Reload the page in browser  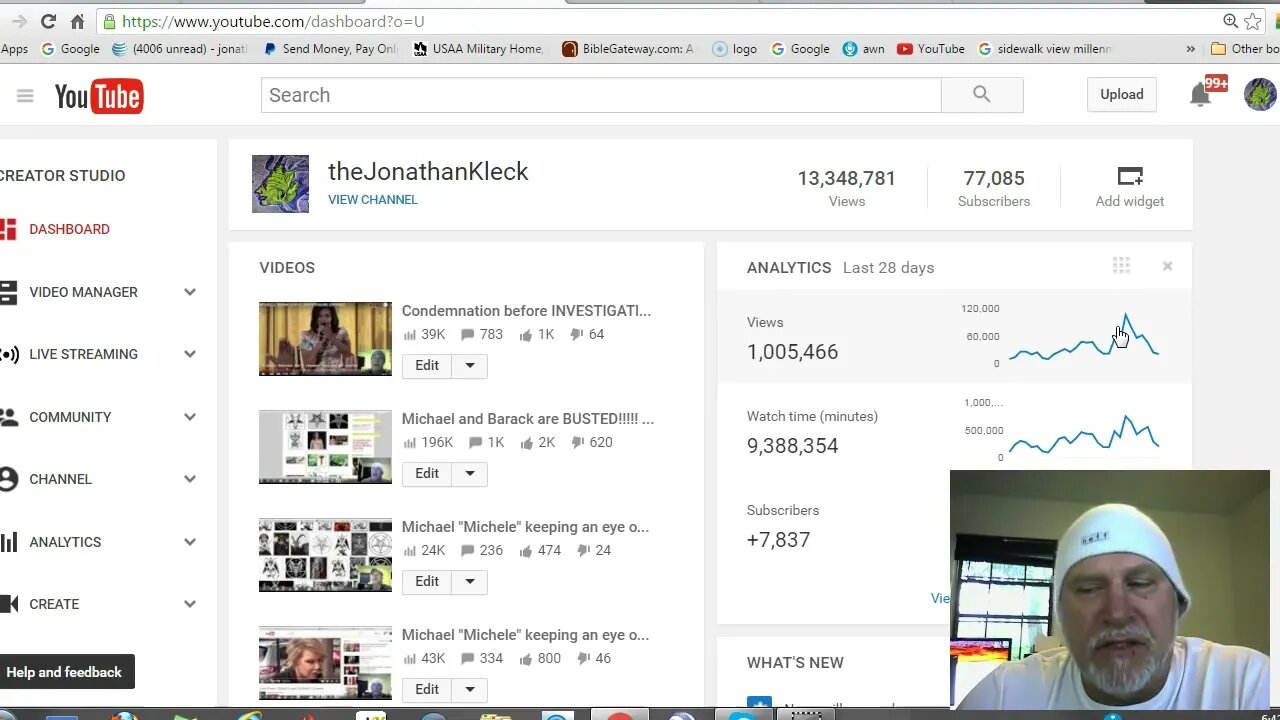tap(48, 21)
